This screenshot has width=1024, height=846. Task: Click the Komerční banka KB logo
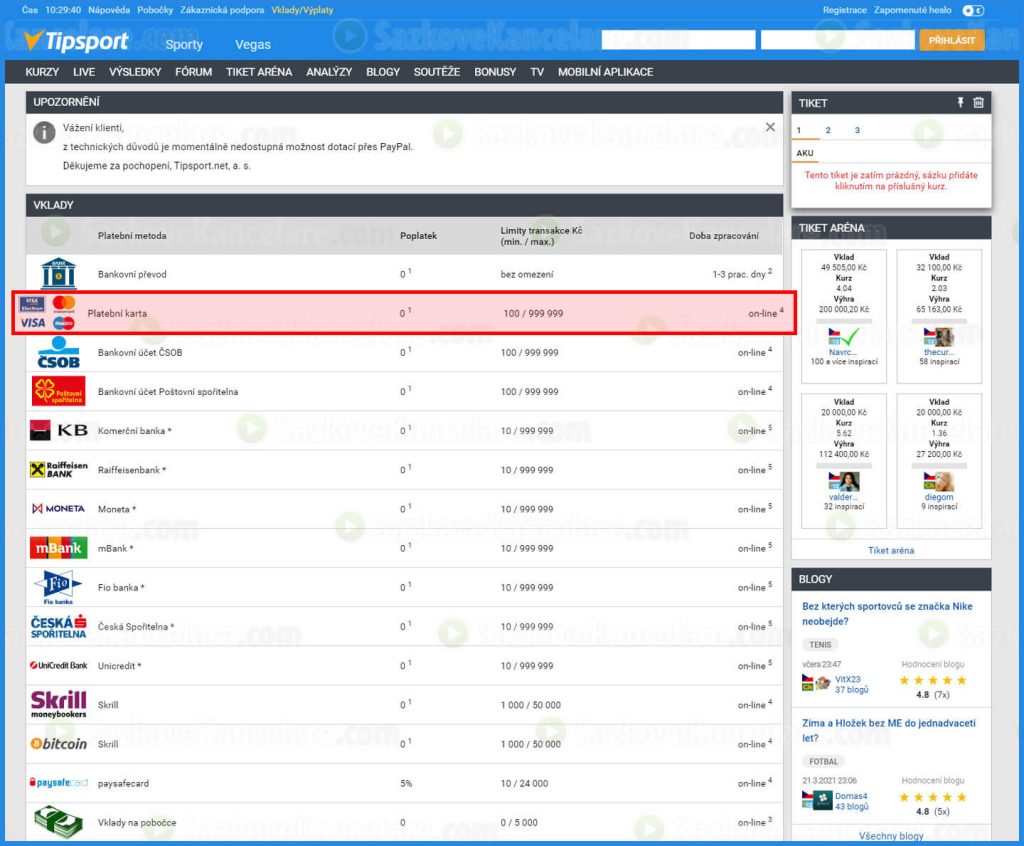[x=58, y=431]
